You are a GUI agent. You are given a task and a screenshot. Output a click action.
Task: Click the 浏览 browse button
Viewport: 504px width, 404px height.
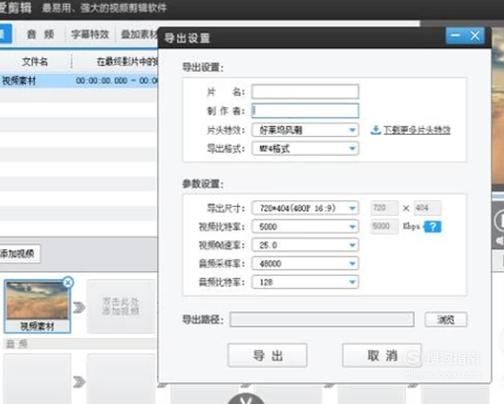pos(446,320)
